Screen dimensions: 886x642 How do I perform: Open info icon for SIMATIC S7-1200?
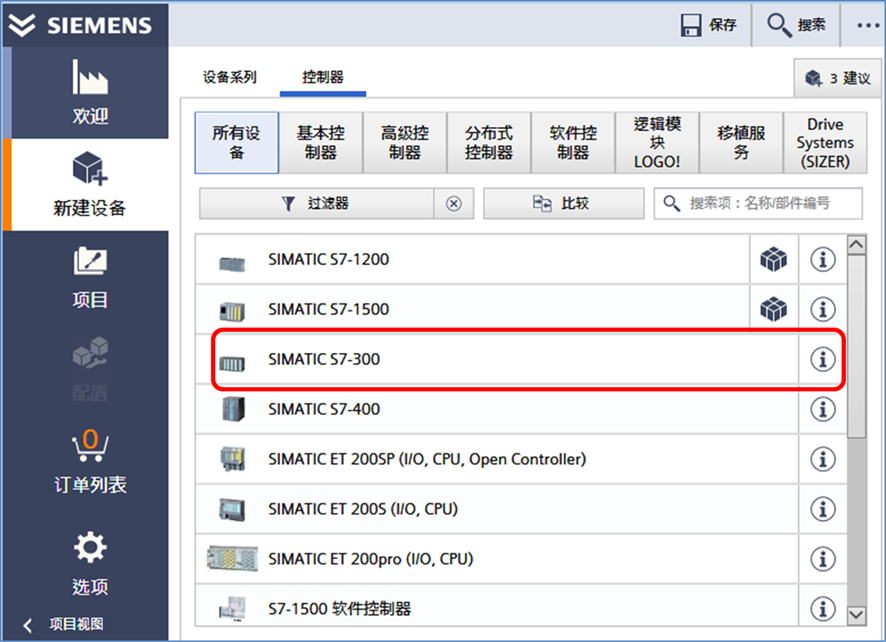(x=823, y=259)
